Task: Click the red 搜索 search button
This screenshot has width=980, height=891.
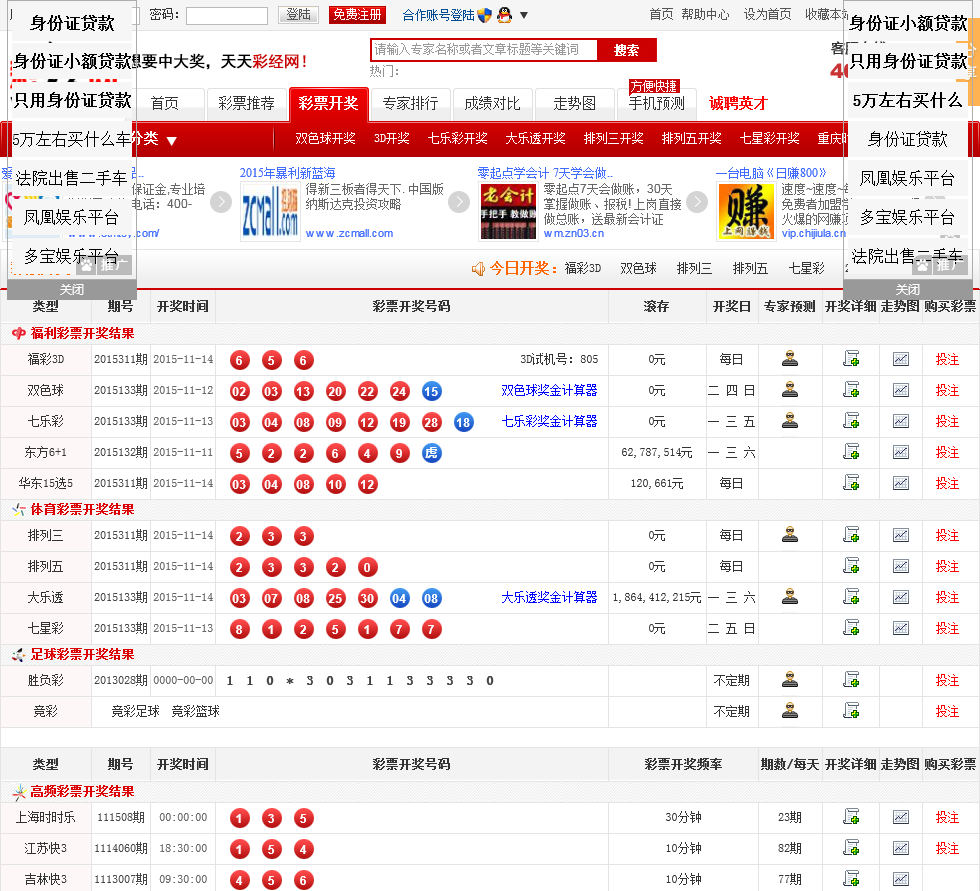Action: click(626, 50)
